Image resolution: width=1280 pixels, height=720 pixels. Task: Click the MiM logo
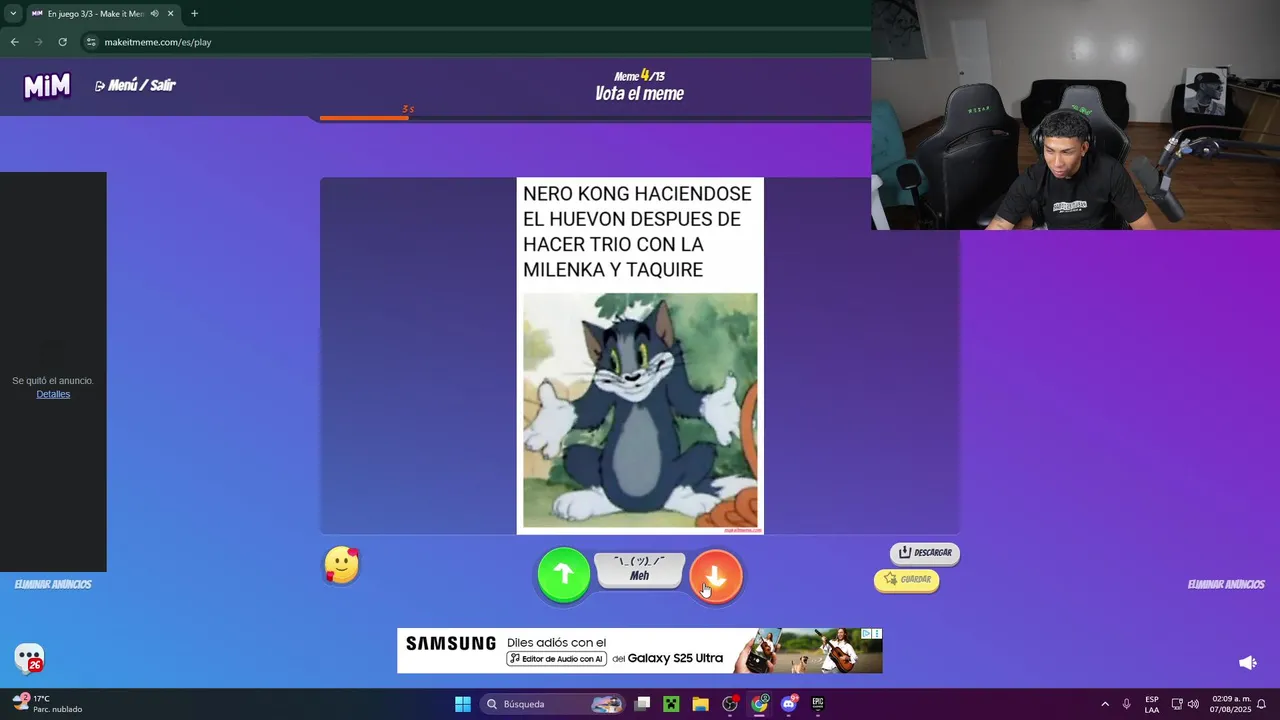(47, 86)
